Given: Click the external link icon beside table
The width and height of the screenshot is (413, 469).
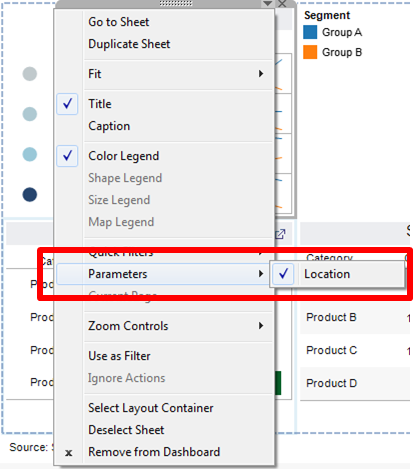Looking at the screenshot, I should pos(280,234).
